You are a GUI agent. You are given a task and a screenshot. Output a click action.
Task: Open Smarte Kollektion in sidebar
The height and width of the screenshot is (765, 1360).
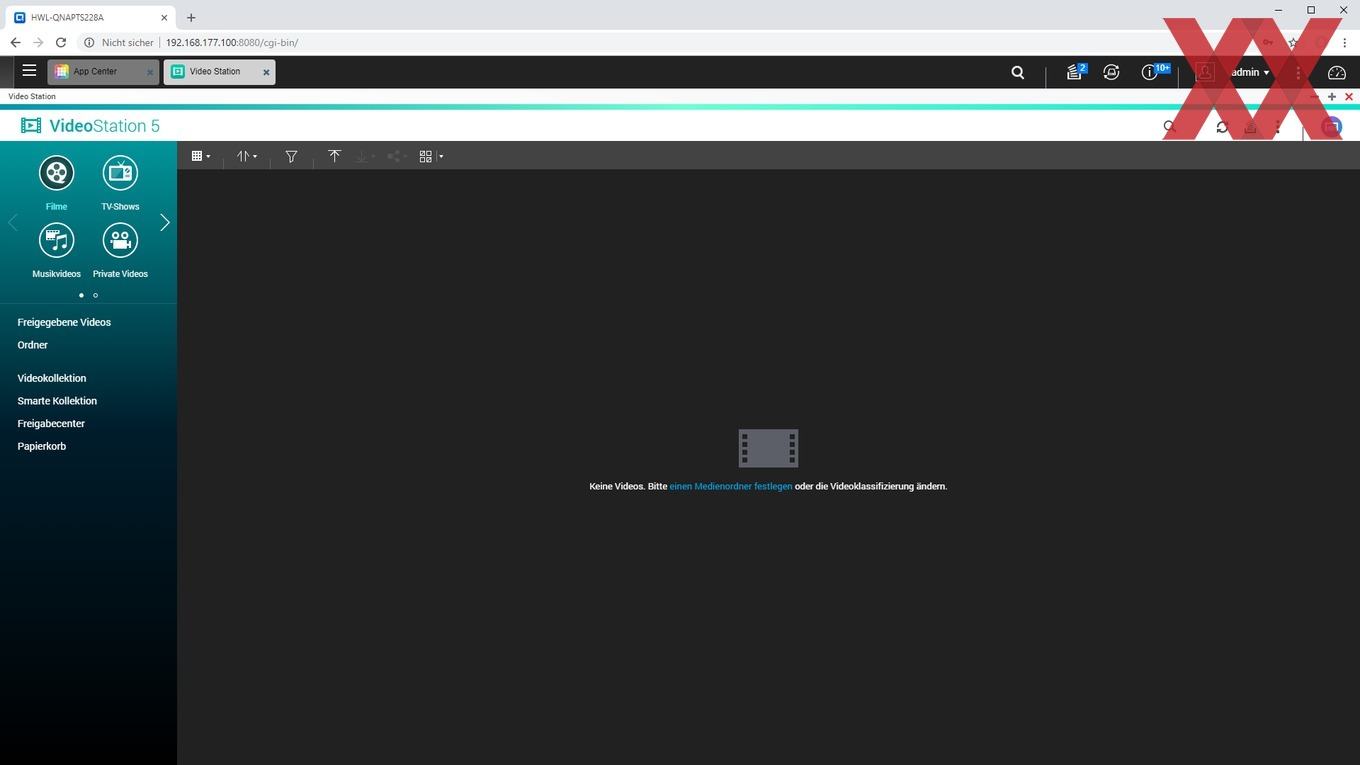click(57, 401)
